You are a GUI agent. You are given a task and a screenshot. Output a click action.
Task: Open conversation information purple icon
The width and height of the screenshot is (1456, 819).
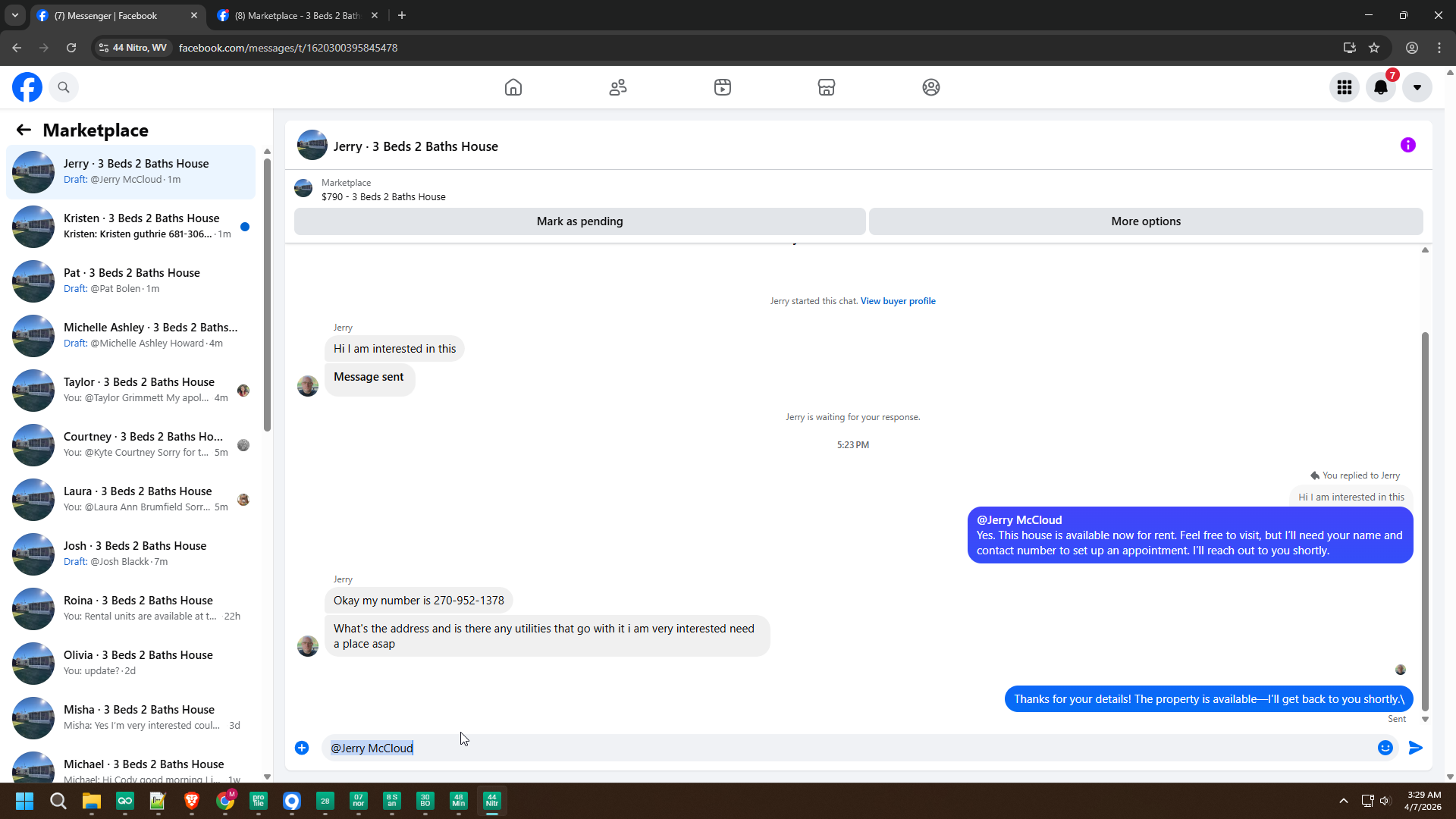(x=1408, y=145)
